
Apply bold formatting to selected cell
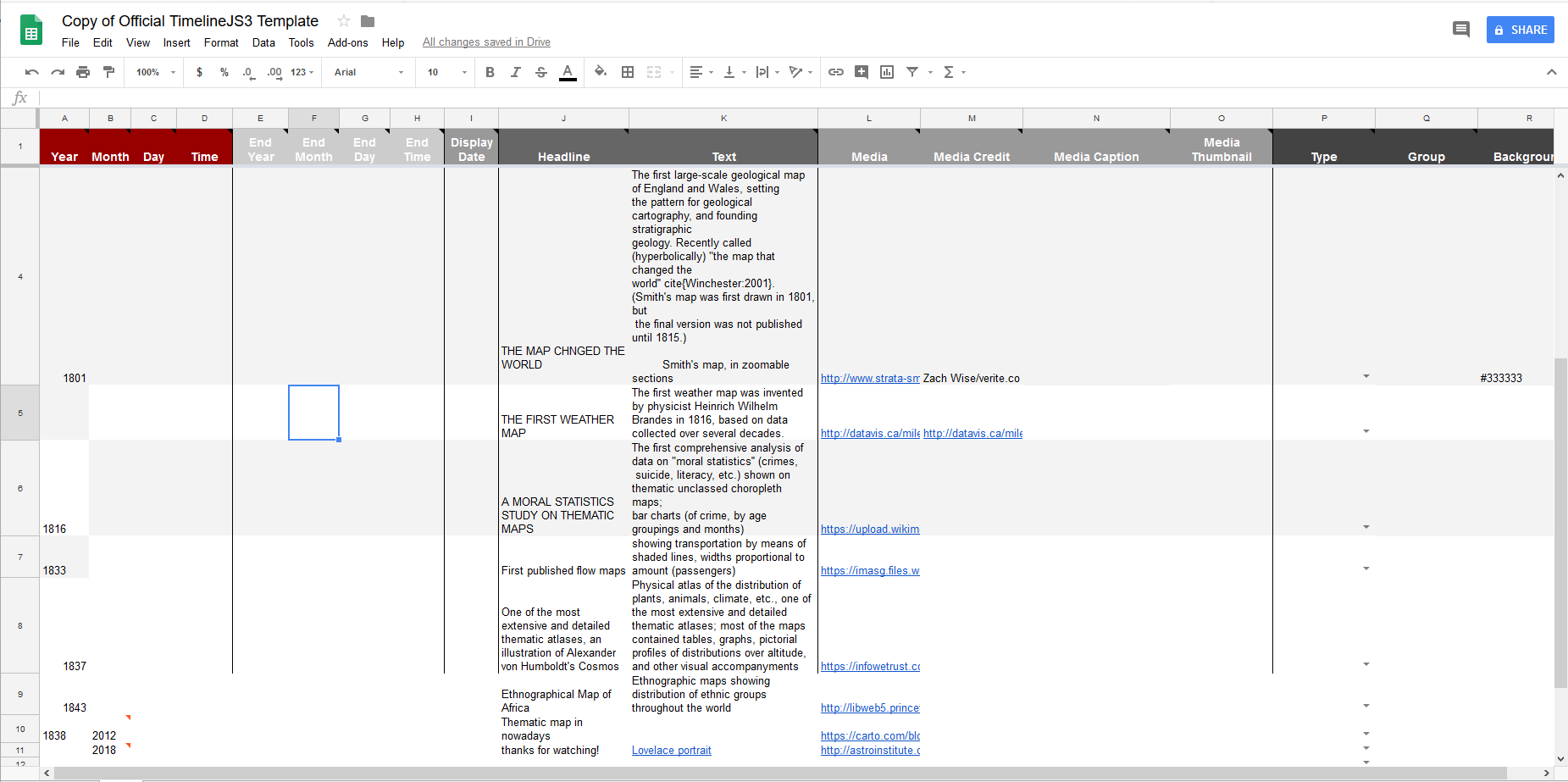490,72
